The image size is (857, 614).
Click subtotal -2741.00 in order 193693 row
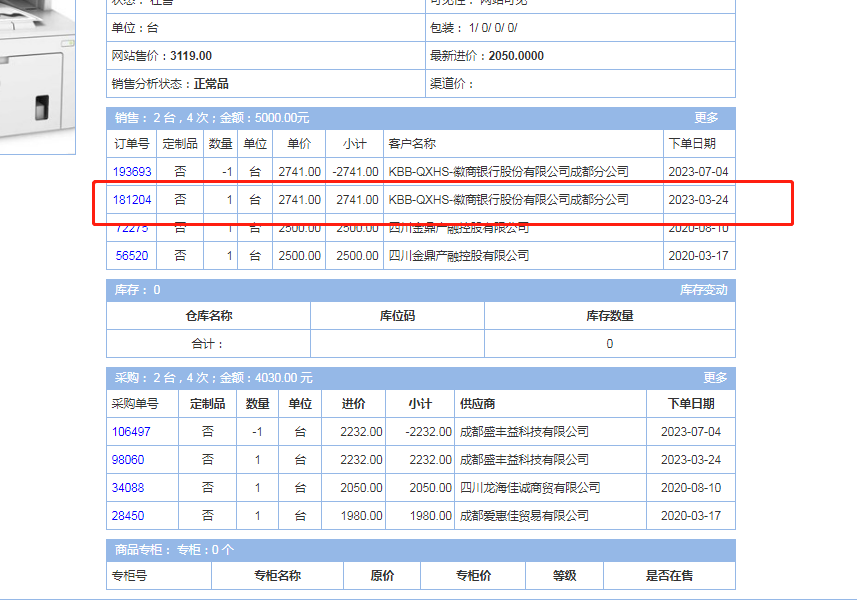(x=355, y=172)
